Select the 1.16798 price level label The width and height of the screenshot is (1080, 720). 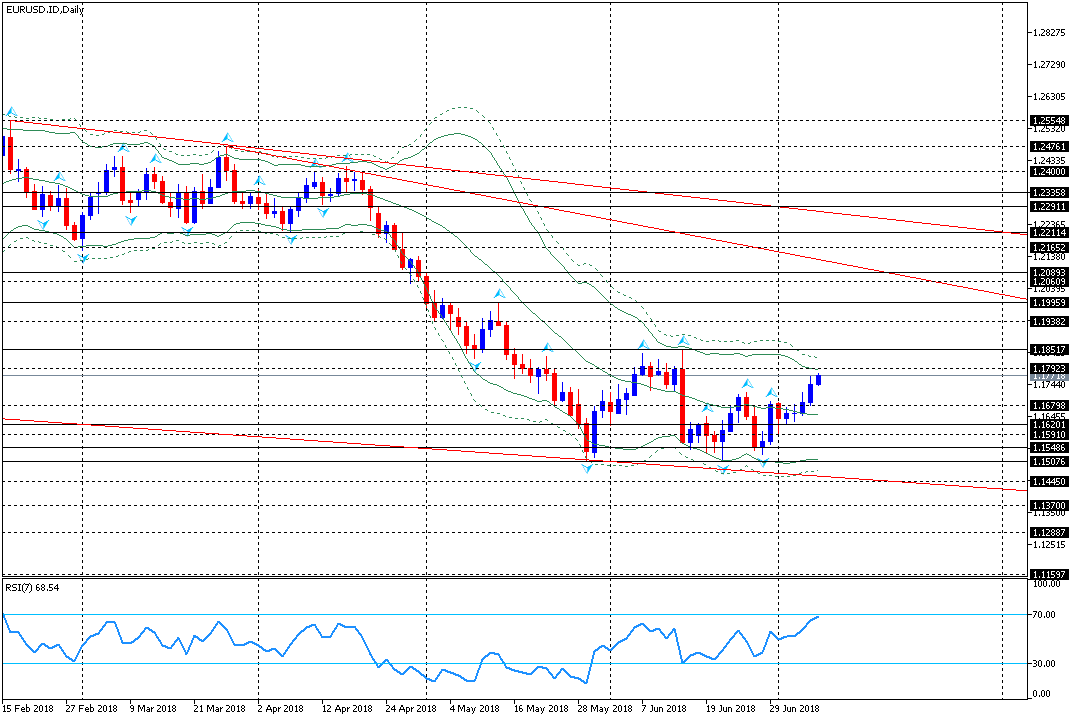tap(1049, 406)
